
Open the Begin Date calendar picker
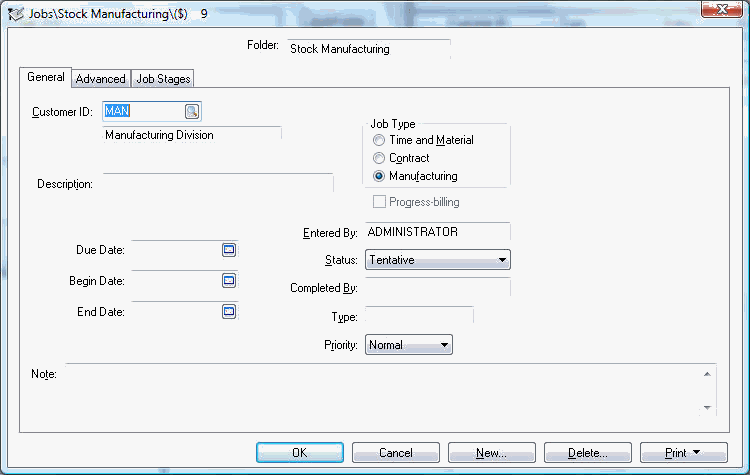[x=229, y=280]
